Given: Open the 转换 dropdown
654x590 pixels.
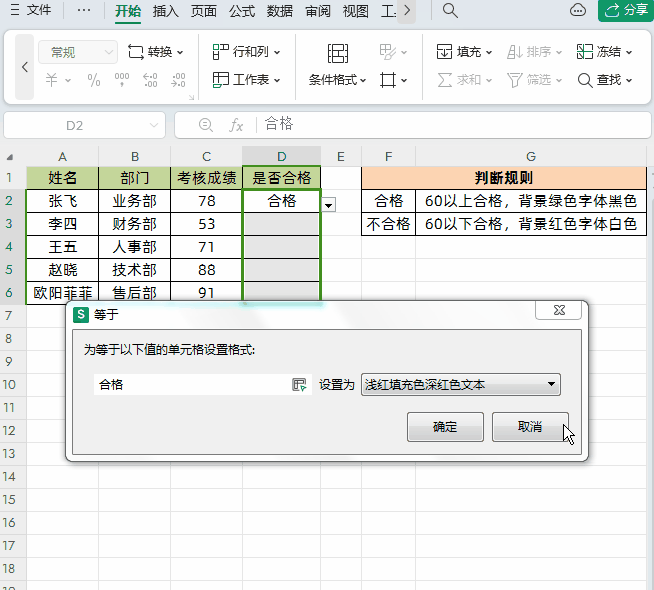Looking at the screenshot, I should pos(155,52).
